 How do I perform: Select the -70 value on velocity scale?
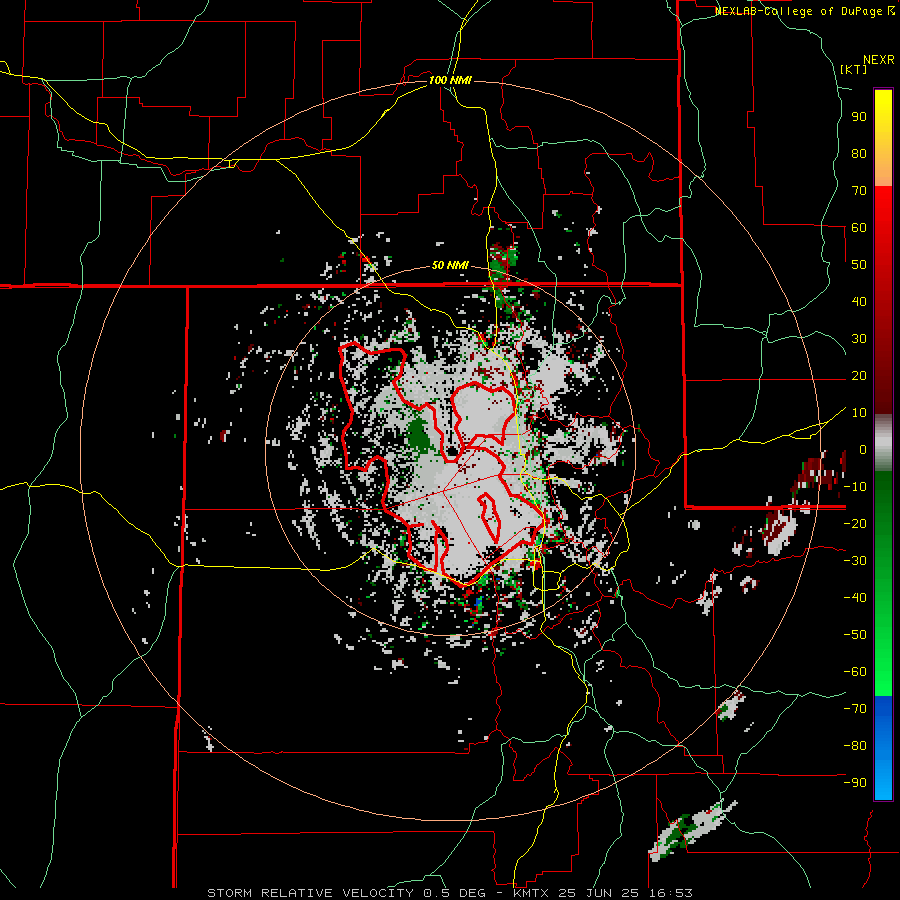click(x=855, y=709)
